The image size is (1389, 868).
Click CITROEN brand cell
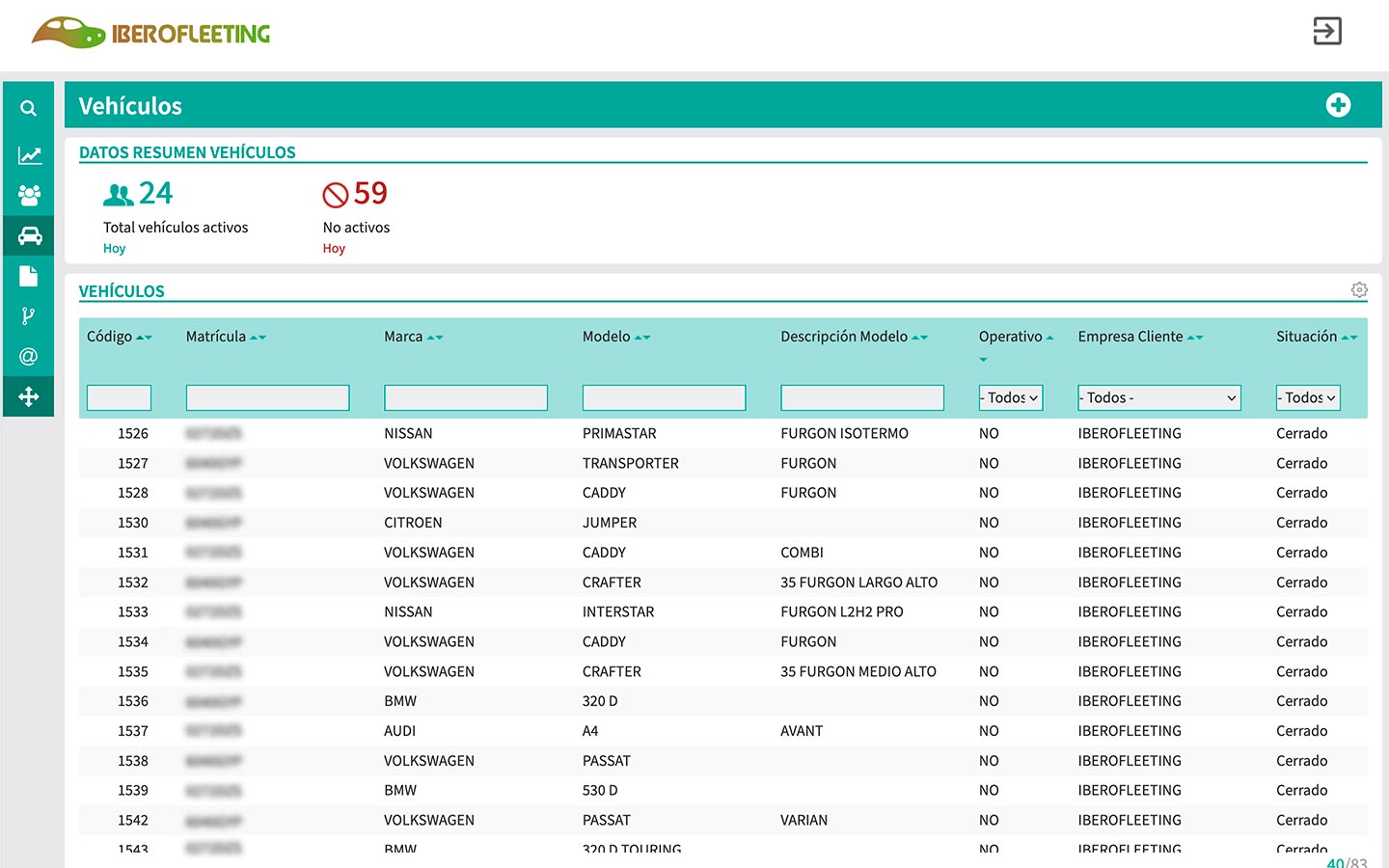tap(413, 523)
